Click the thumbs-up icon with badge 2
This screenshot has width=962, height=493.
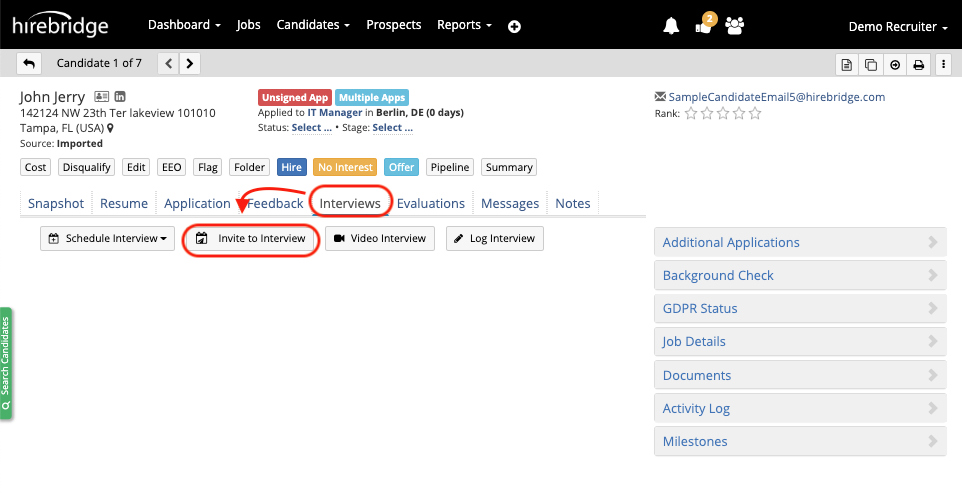pos(702,27)
